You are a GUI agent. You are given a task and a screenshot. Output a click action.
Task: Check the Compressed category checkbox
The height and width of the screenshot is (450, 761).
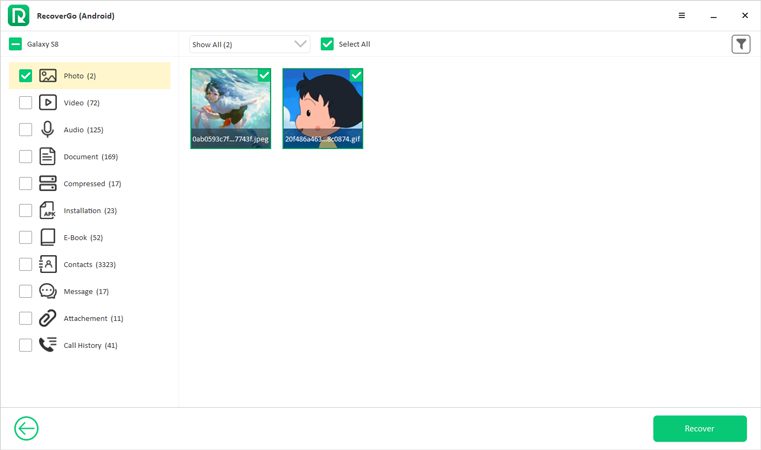(x=25, y=183)
